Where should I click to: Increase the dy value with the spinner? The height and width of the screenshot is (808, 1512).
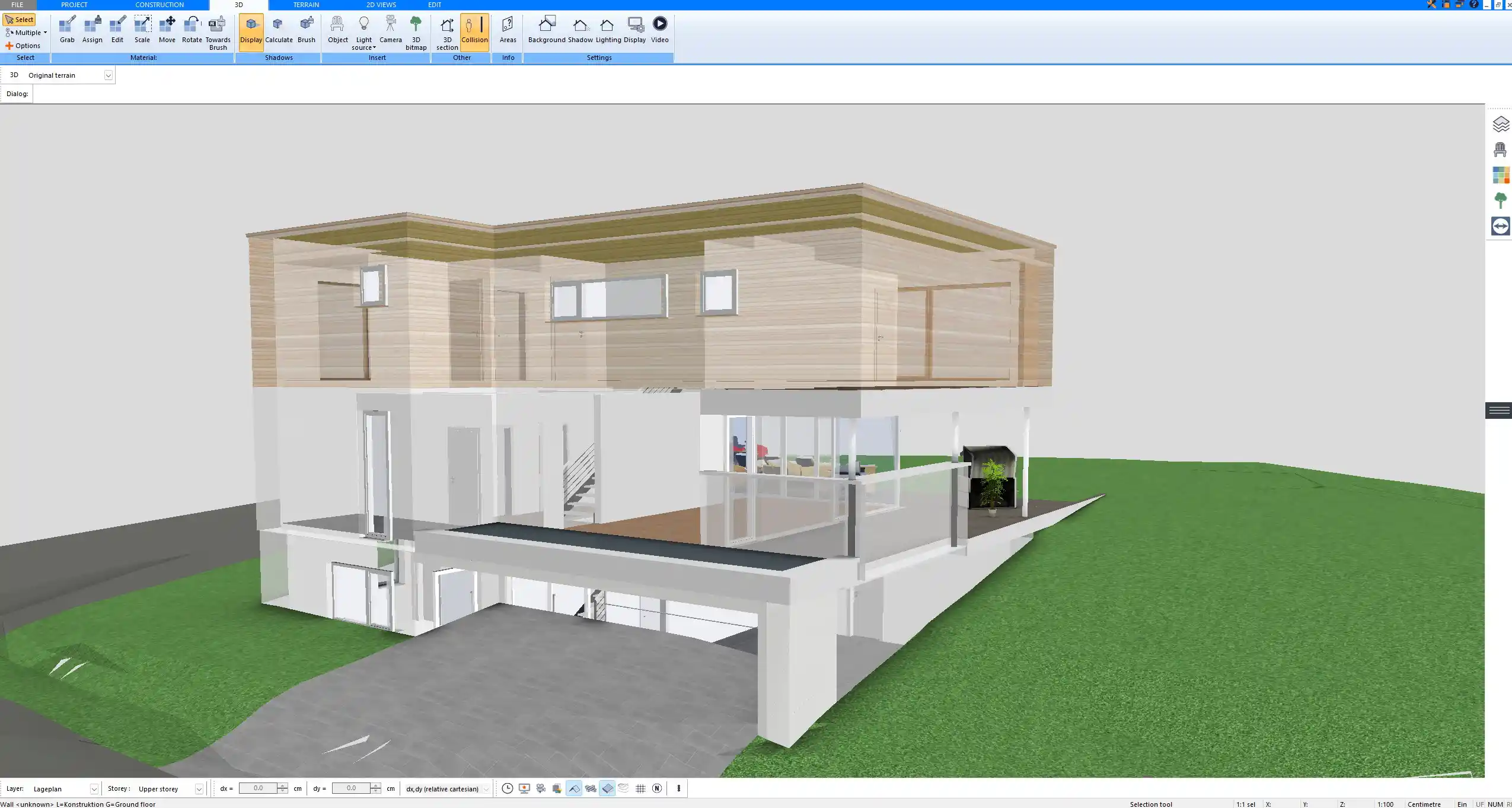375,785
